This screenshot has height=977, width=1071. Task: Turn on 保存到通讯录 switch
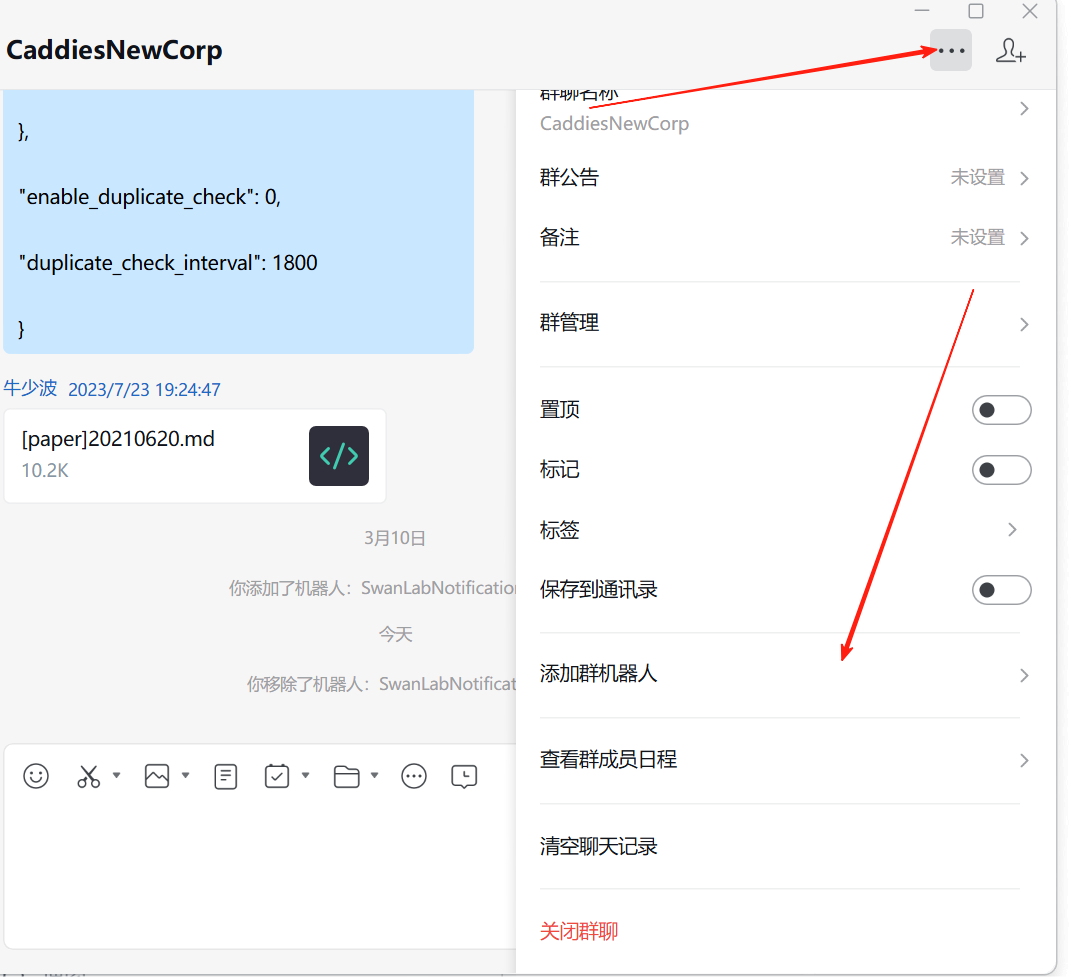1000,590
